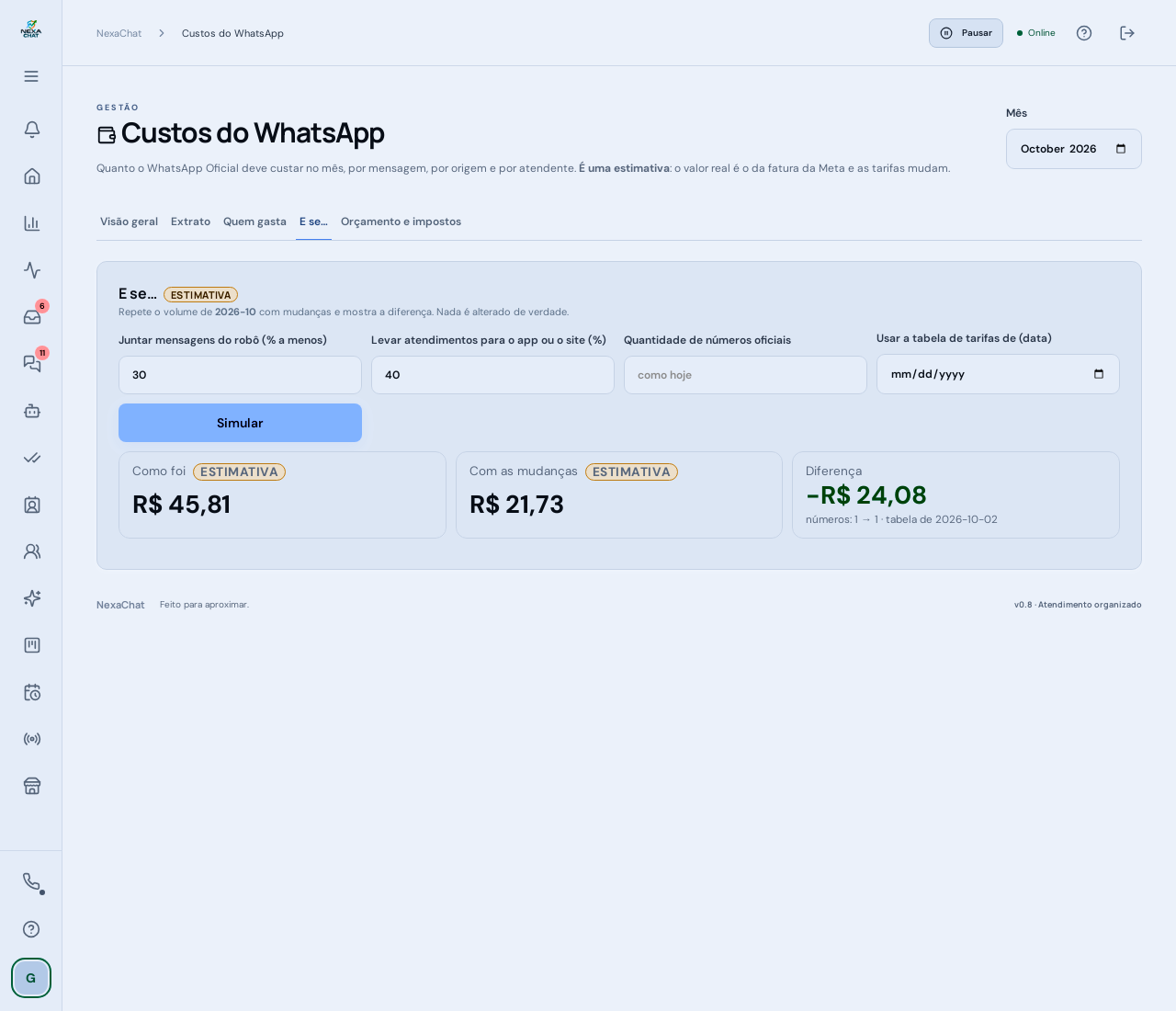This screenshot has height=1011, width=1176.
Task: Open calendar picker for tarifas date field
Action: coord(1099,374)
